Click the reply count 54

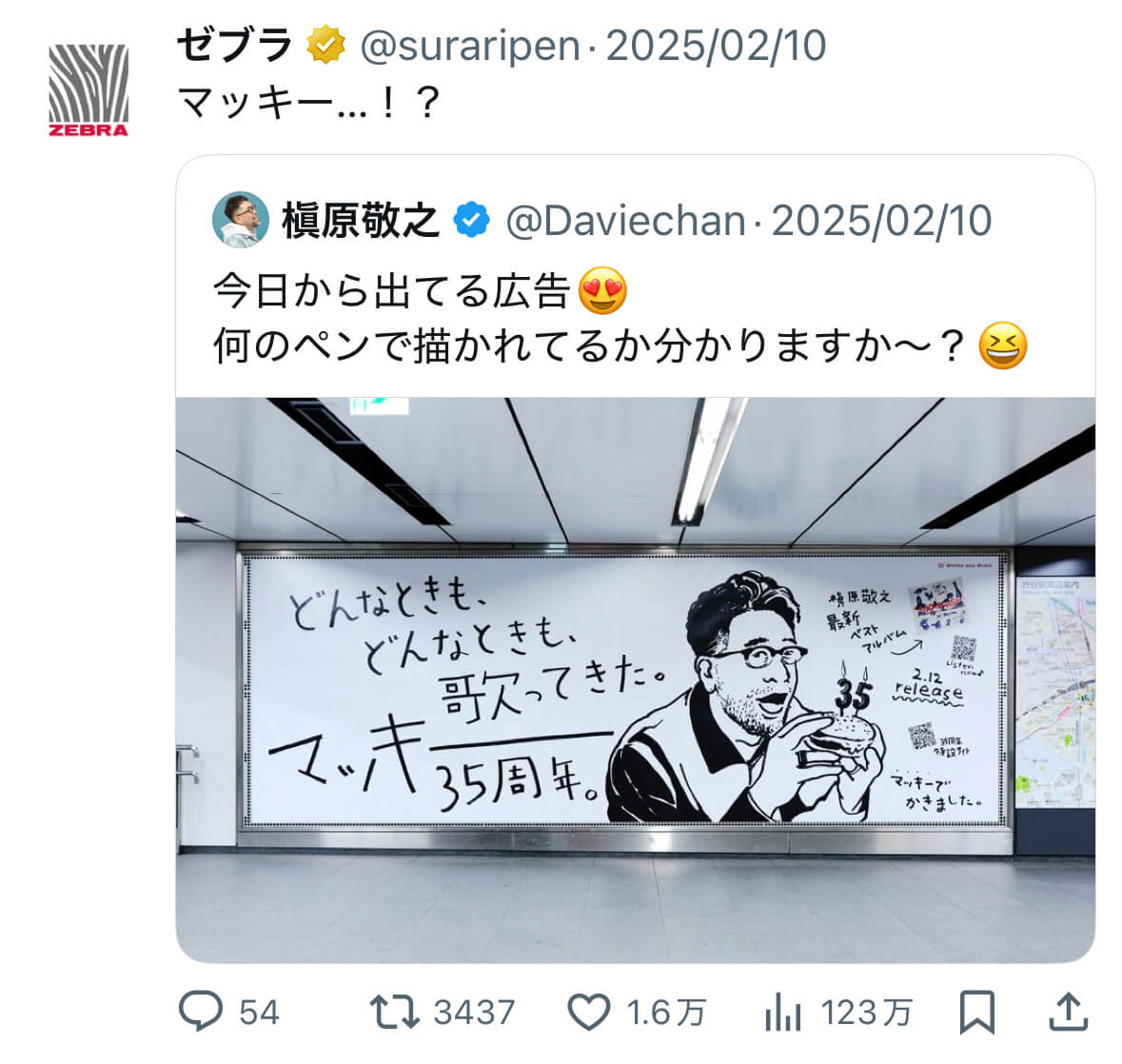258,1013
